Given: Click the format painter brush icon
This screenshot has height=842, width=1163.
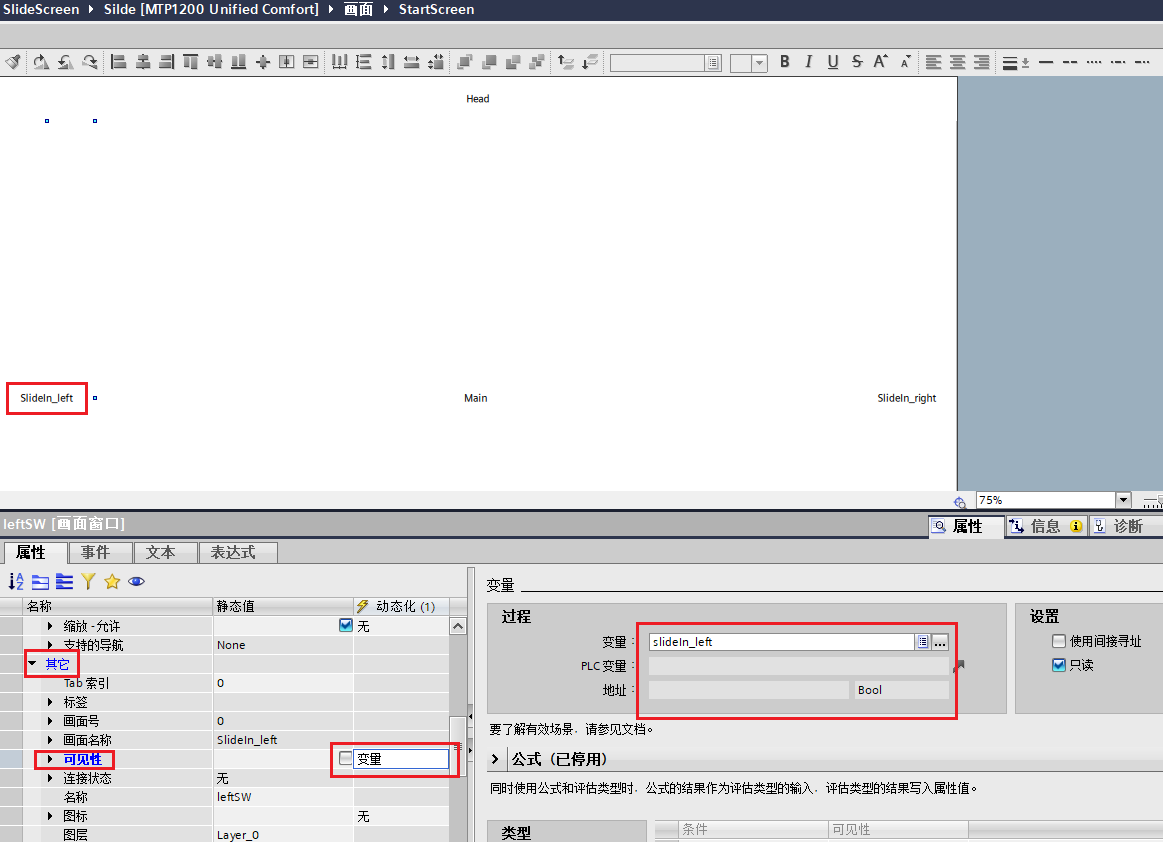Looking at the screenshot, I should [13, 62].
